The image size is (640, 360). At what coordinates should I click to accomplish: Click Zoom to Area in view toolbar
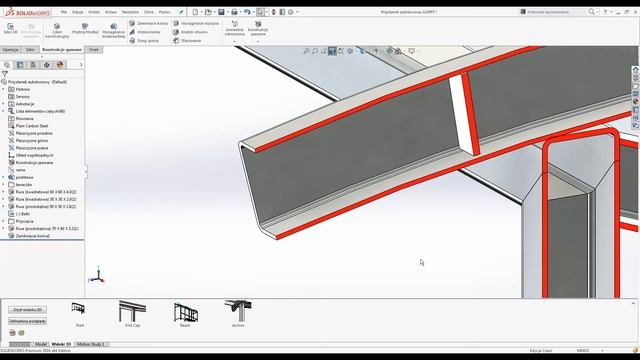(x=315, y=51)
